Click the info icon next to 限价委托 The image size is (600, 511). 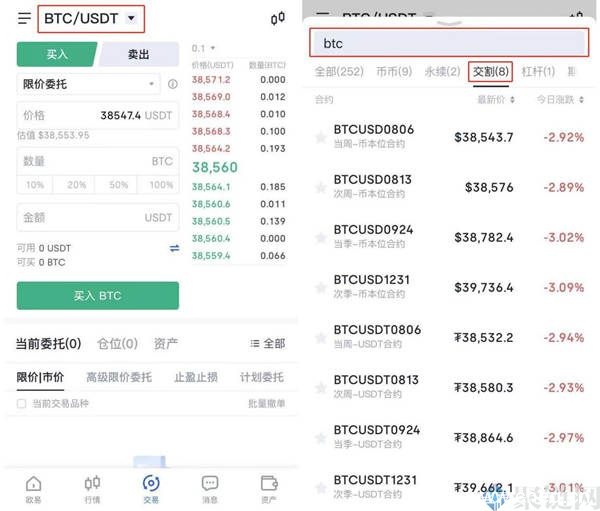(x=172, y=85)
